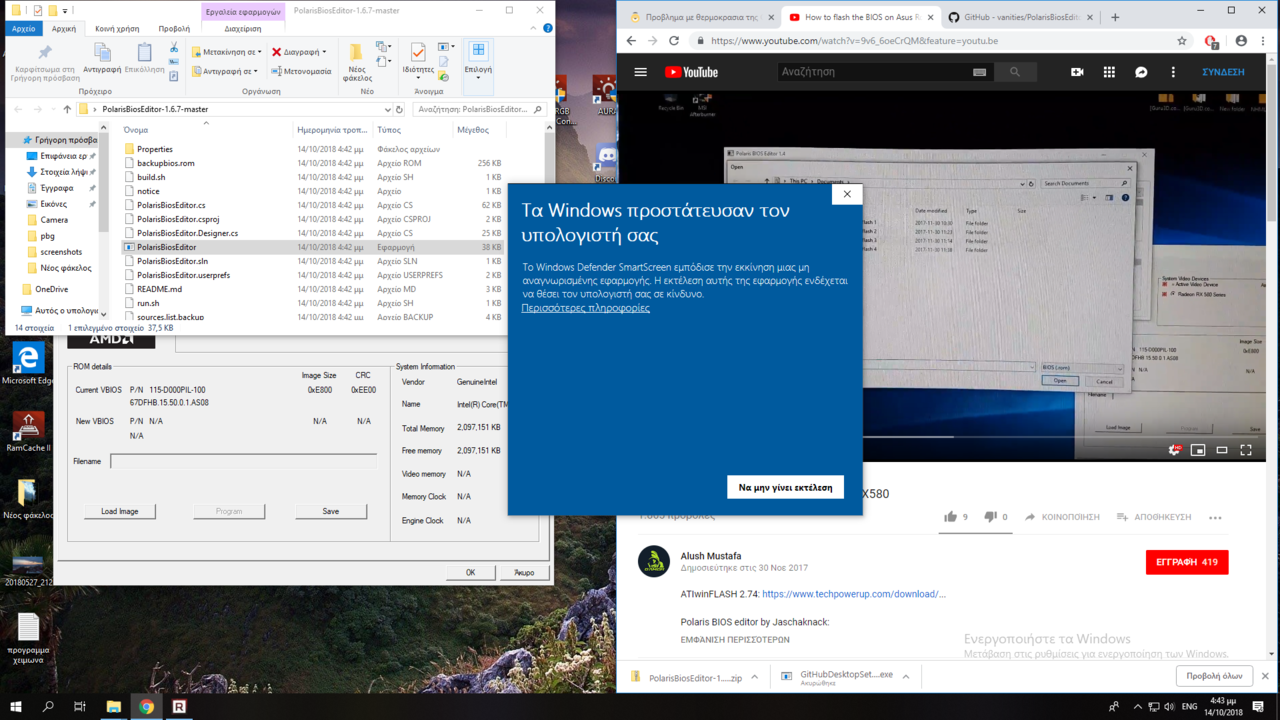Open the YouTube hamburger guide menu
This screenshot has height=720, width=1280.
[x=641, y=72]
